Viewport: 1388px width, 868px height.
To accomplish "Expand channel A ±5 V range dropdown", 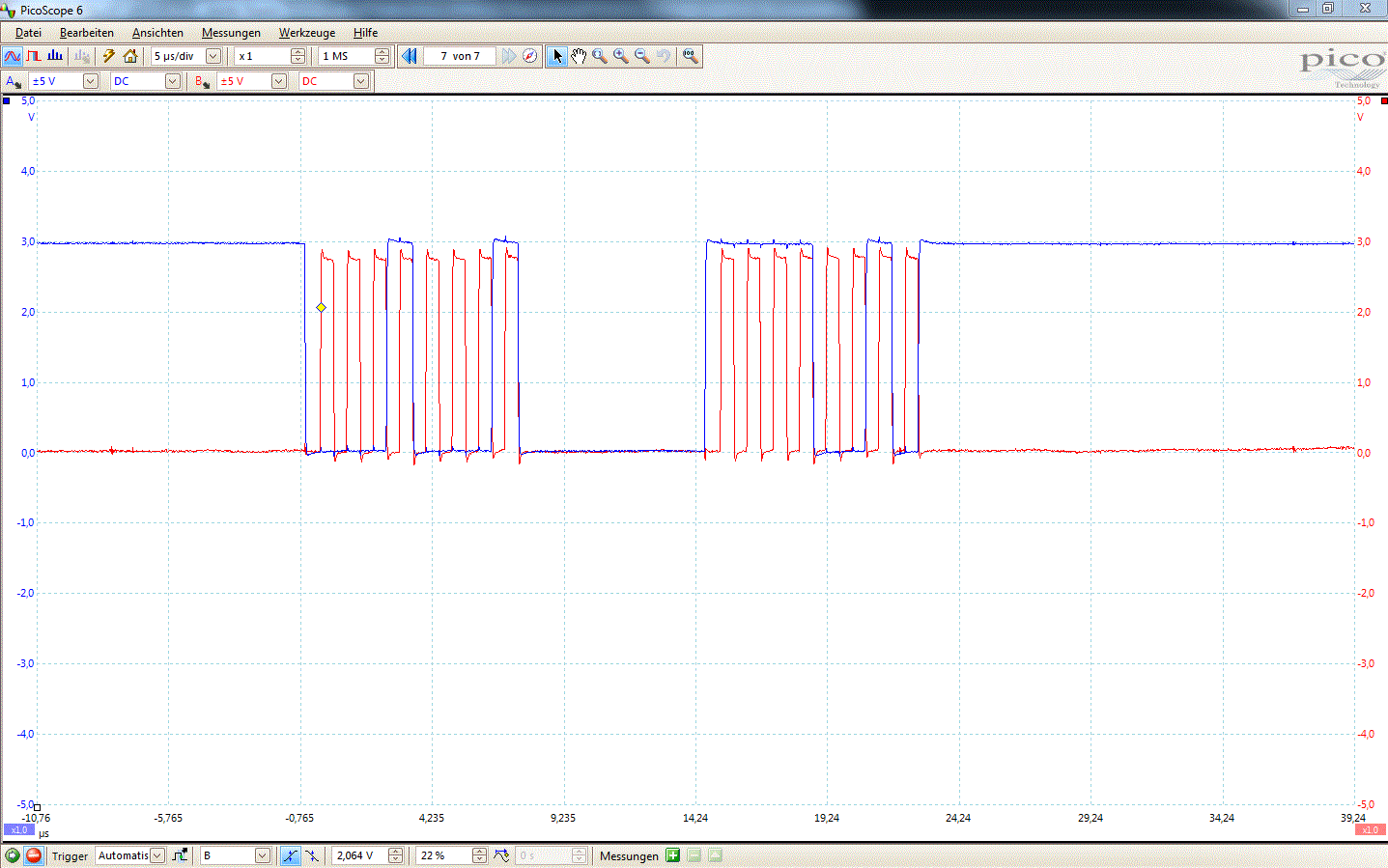I will (x=90, y=81).
